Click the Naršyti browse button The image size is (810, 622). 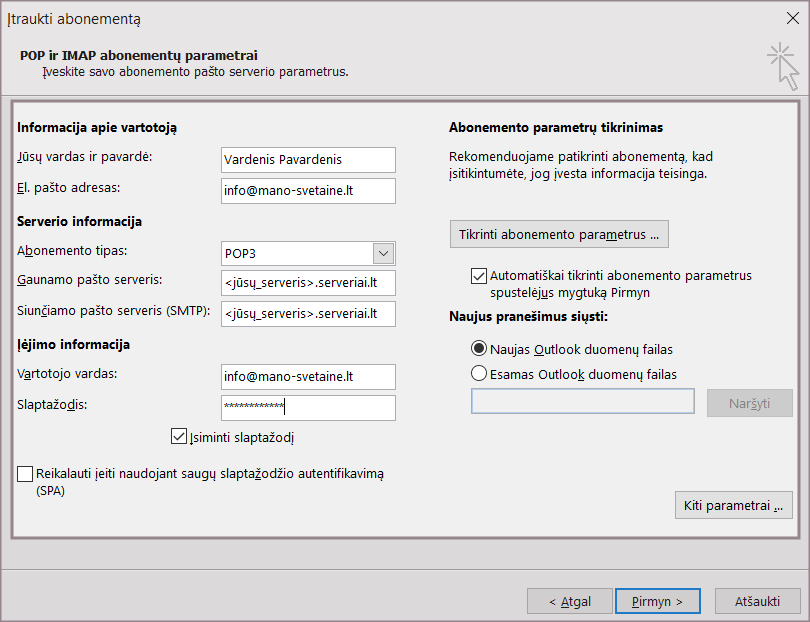[x=749, y=402]
